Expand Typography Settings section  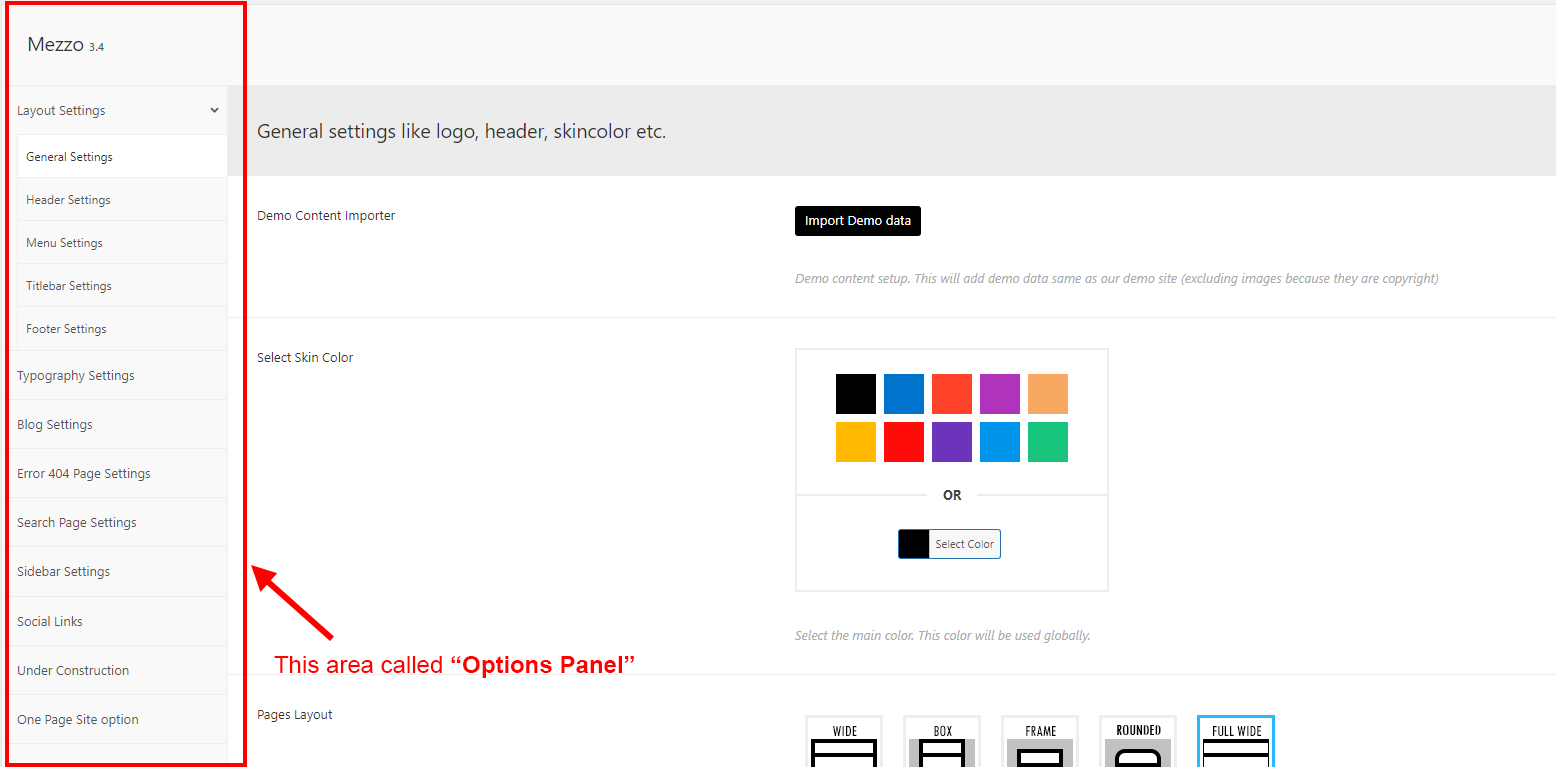(x=76, y=376)
